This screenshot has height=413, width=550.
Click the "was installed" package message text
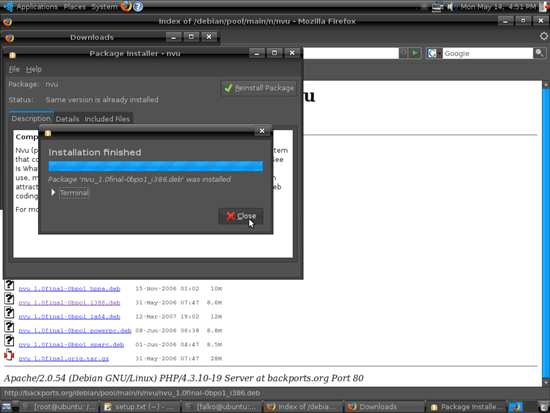pyautogui.click(x=139, y=179)
